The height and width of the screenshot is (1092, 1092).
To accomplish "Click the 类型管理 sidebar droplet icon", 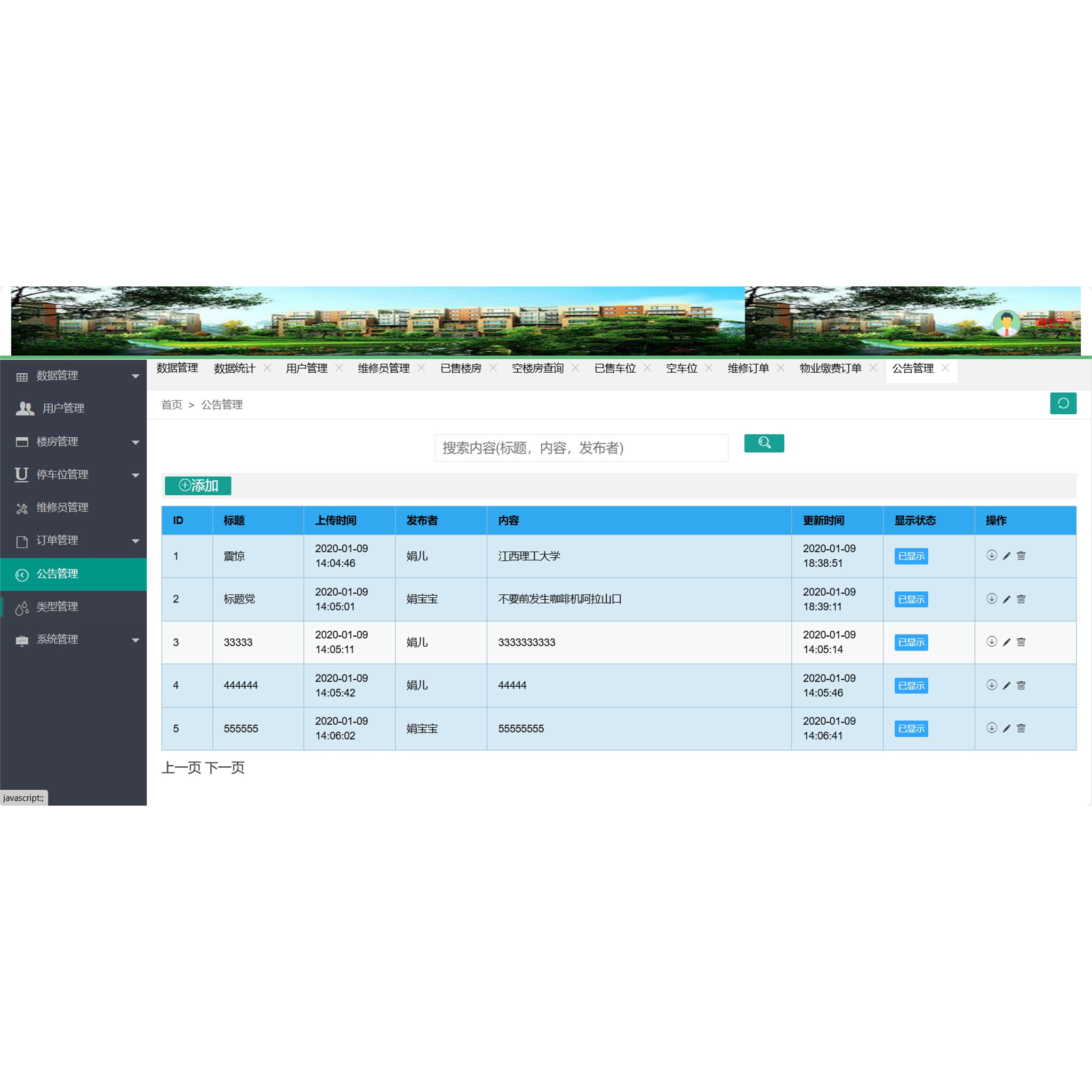I will (x=22, y=608).
